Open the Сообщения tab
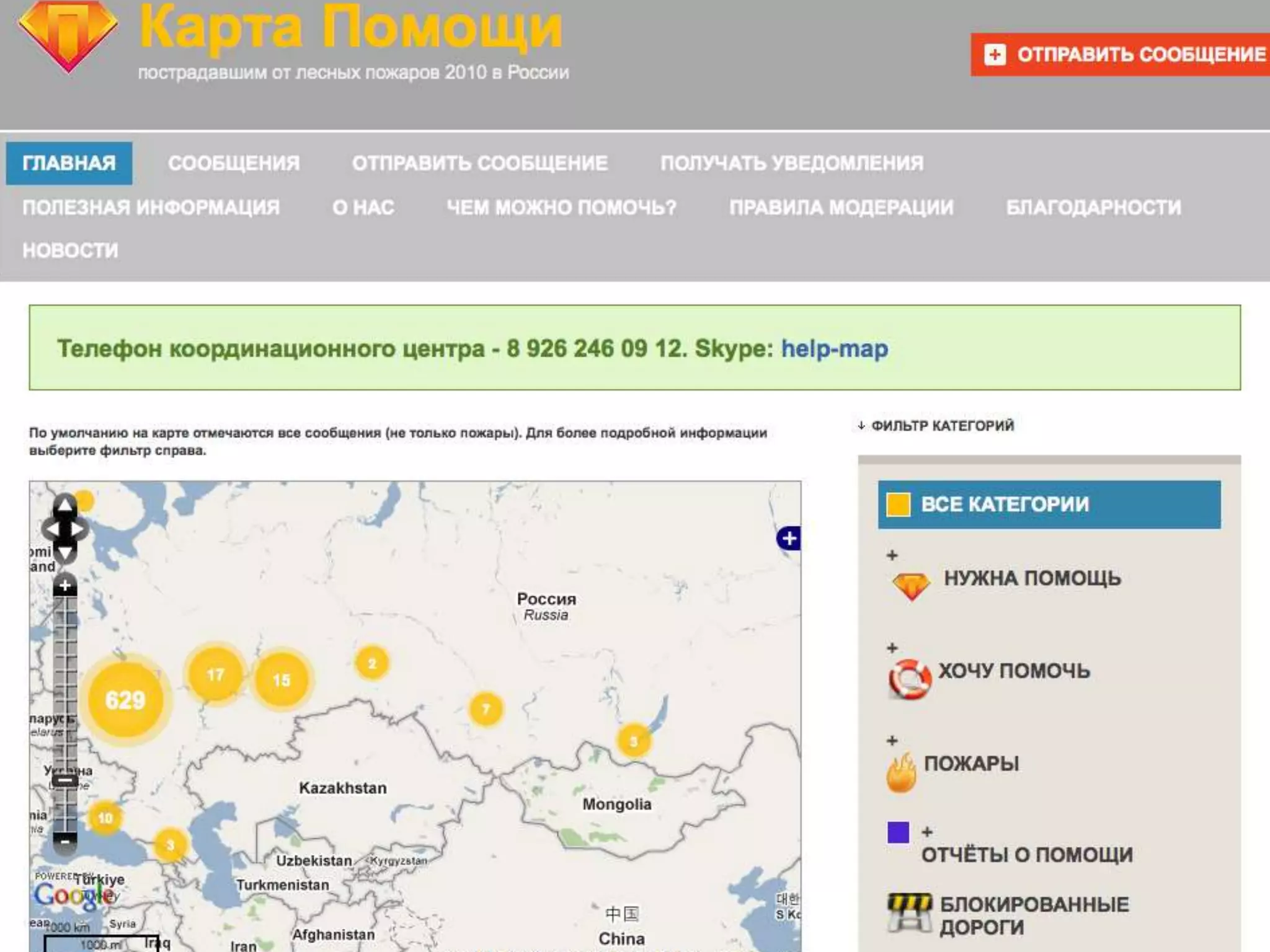The height and width of the screenshot is (952, 1270). click(234, 164)
